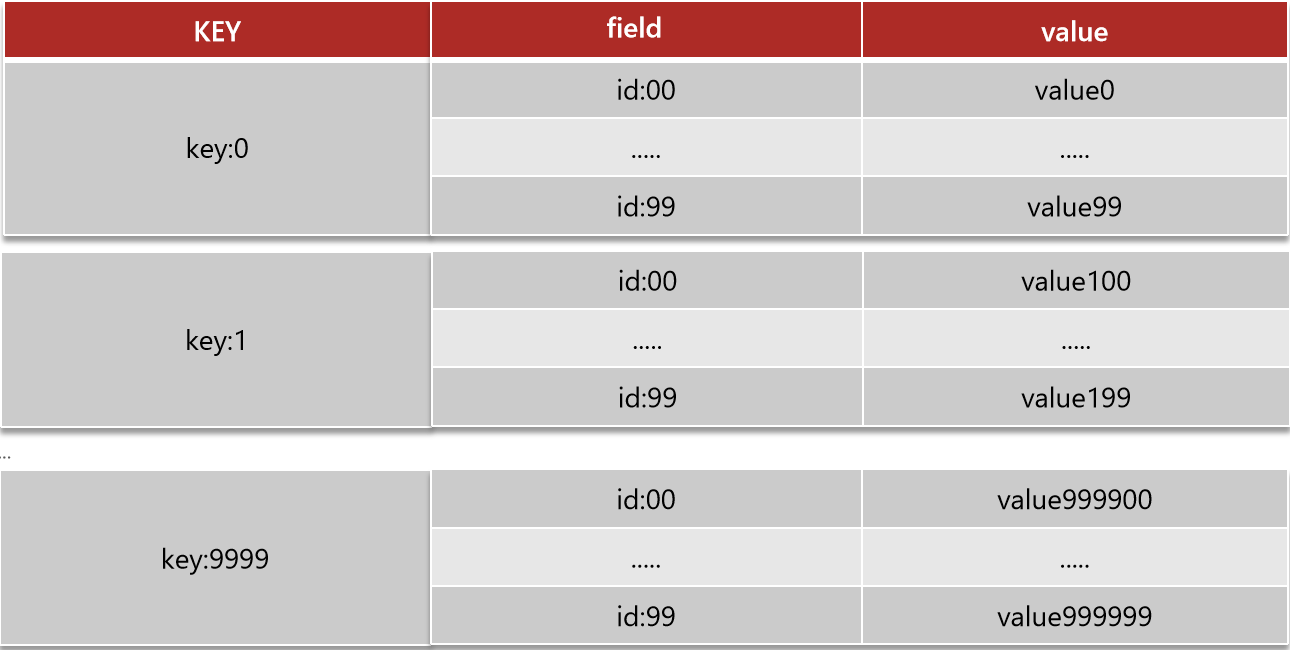Click the value0 cell
The height and width of the screenshot is (650, 1290).
click(1074, 91)
